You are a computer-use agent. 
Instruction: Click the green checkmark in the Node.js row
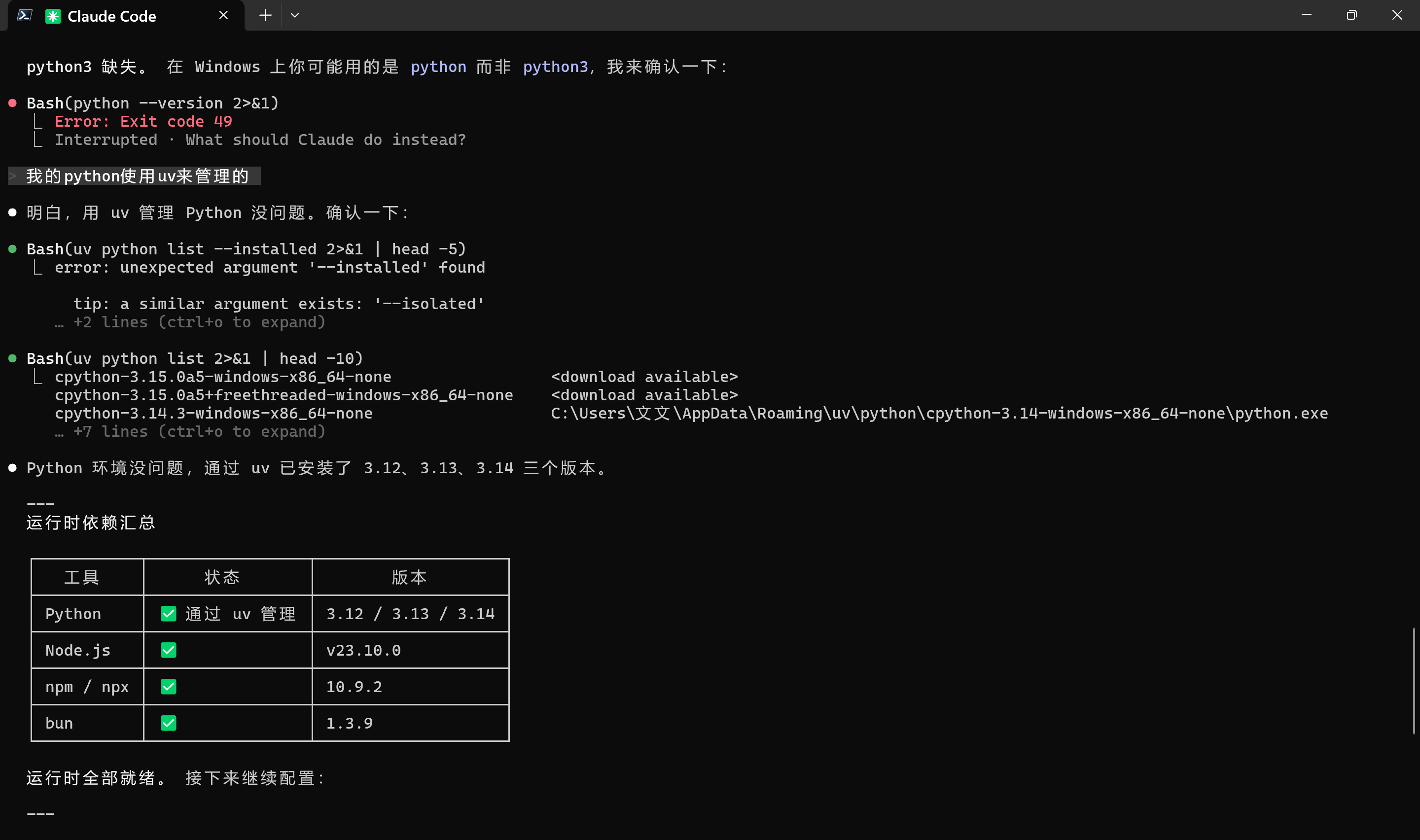[x=168, y=650]
